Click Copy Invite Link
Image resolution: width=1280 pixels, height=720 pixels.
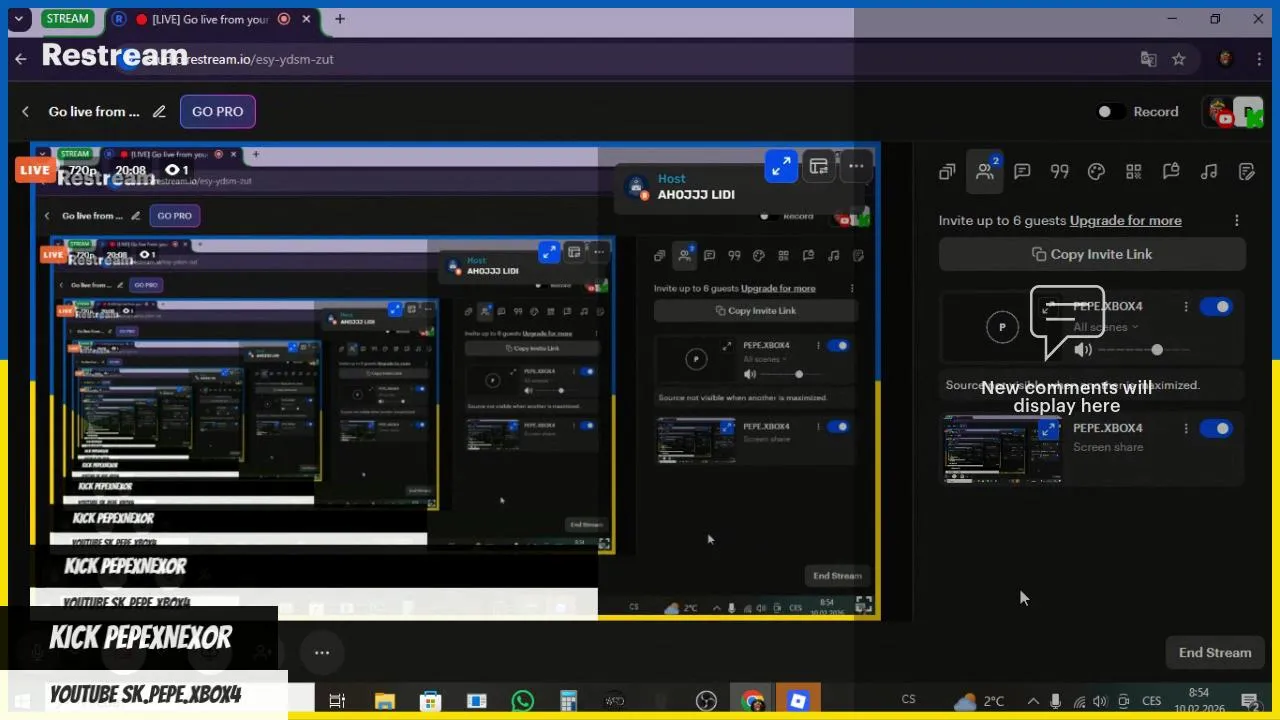tap(1092, 254)
